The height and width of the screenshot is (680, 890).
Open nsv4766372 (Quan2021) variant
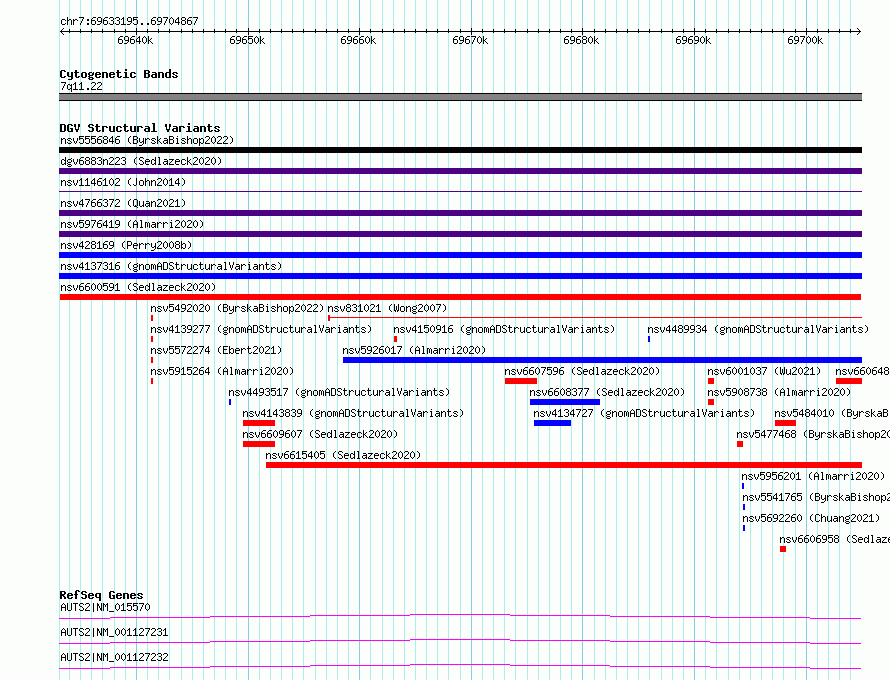coord(123,203)
